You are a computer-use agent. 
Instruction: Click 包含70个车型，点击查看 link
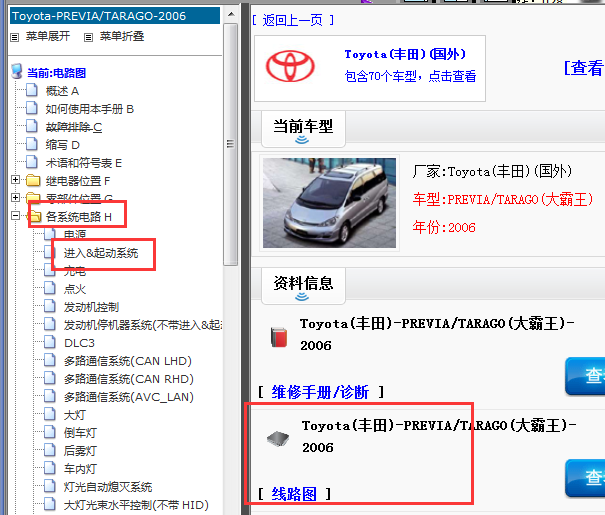(x=410, y=76)
